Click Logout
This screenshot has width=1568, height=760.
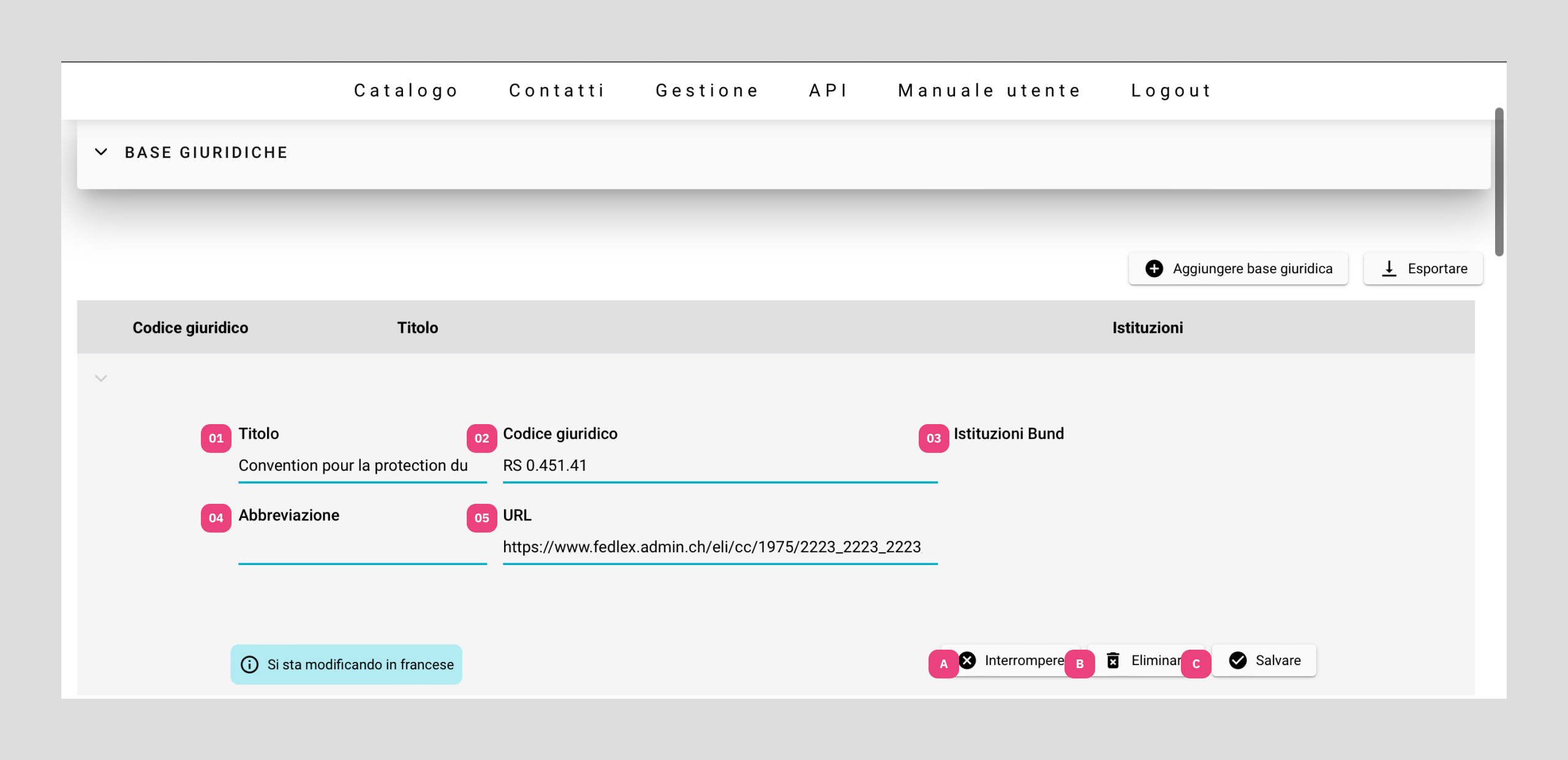click(1171, 91)
